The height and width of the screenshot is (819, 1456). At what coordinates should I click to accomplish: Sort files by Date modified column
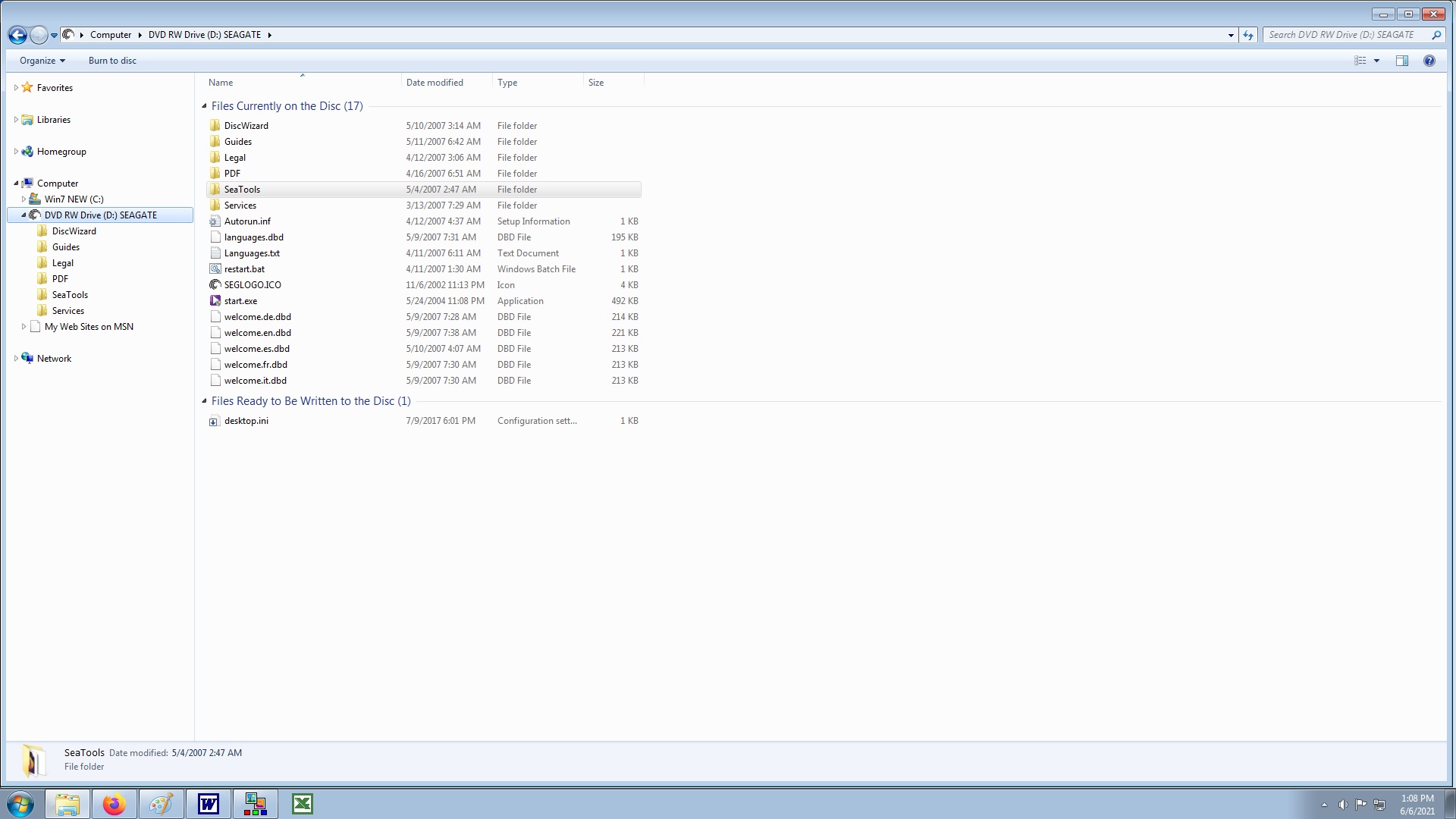point(435,83)
